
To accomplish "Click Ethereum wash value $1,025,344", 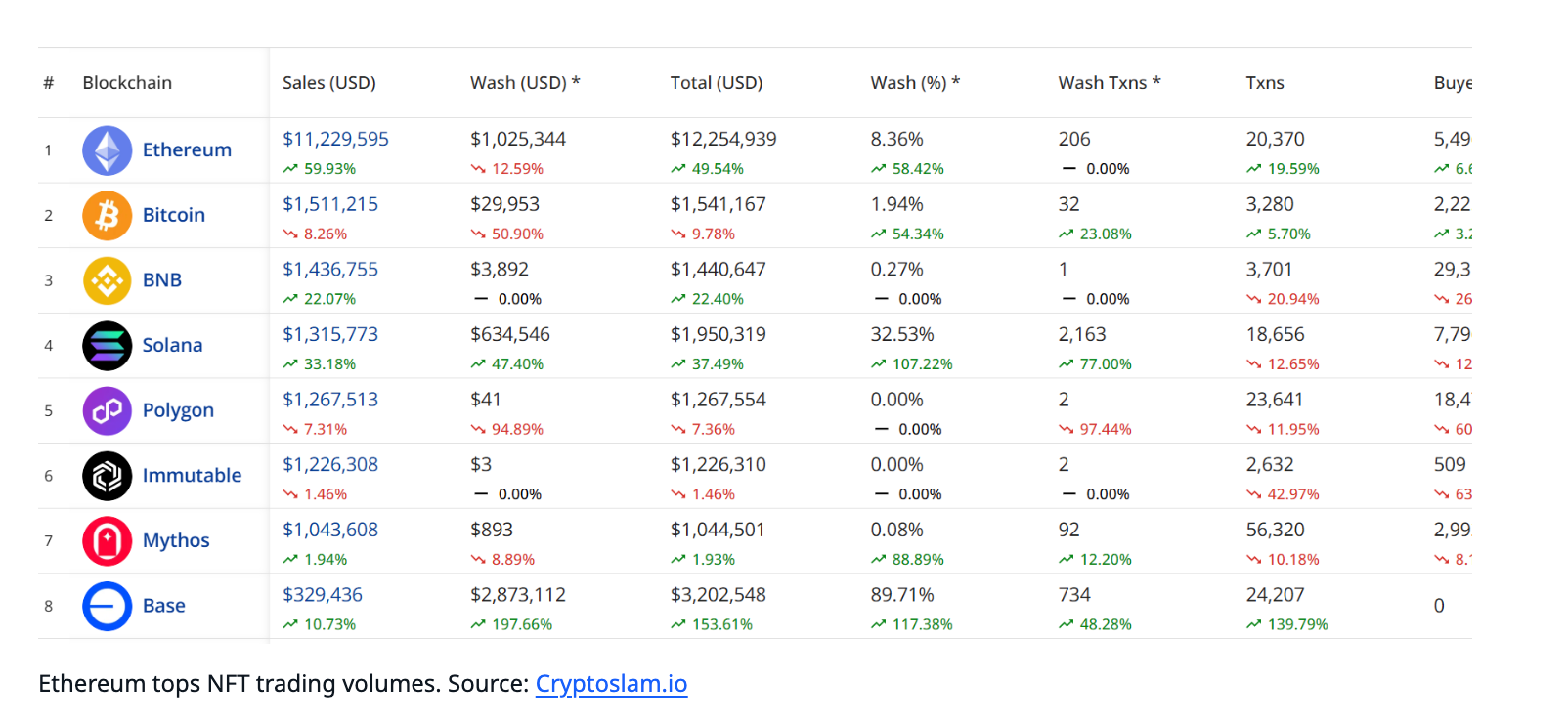I will [x=518, y=139].
